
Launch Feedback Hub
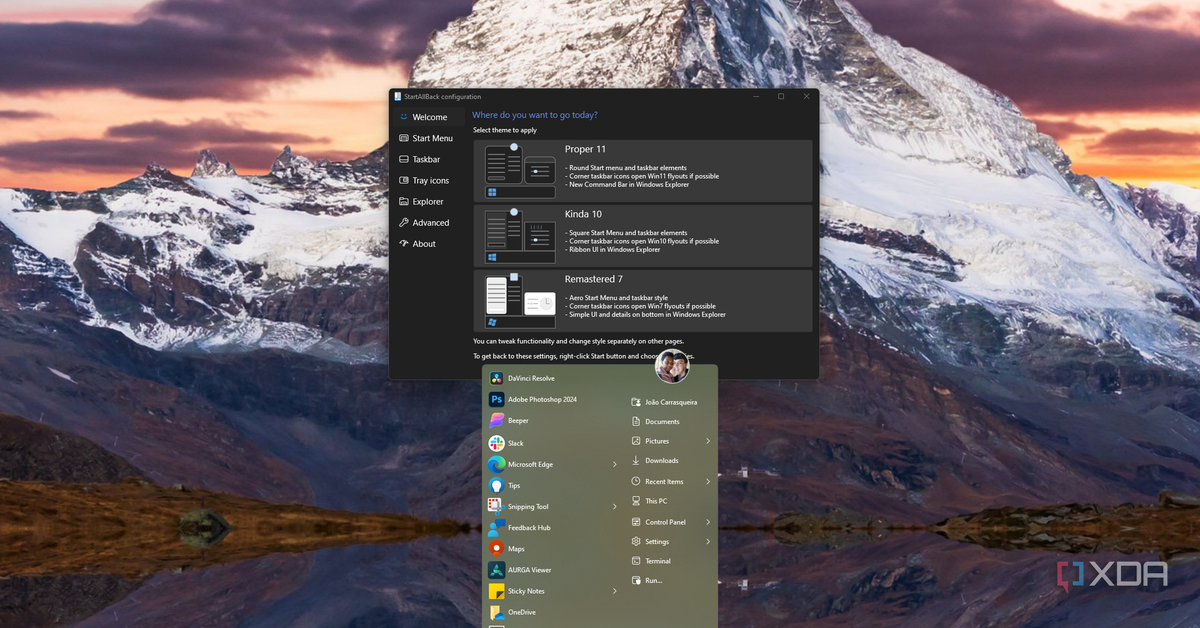[529, 528]
